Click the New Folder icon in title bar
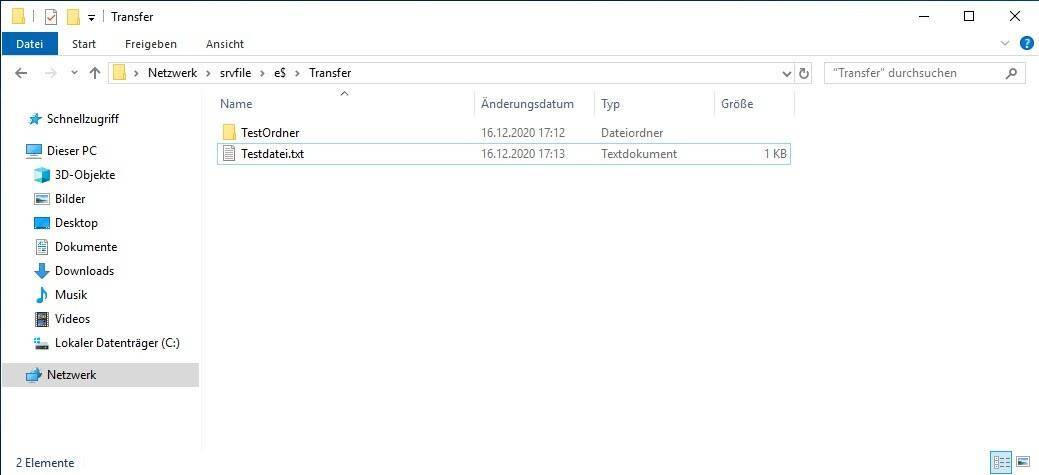Image resolution: width=1039 pixels, height=475 pixels. [x=73, y=17]
